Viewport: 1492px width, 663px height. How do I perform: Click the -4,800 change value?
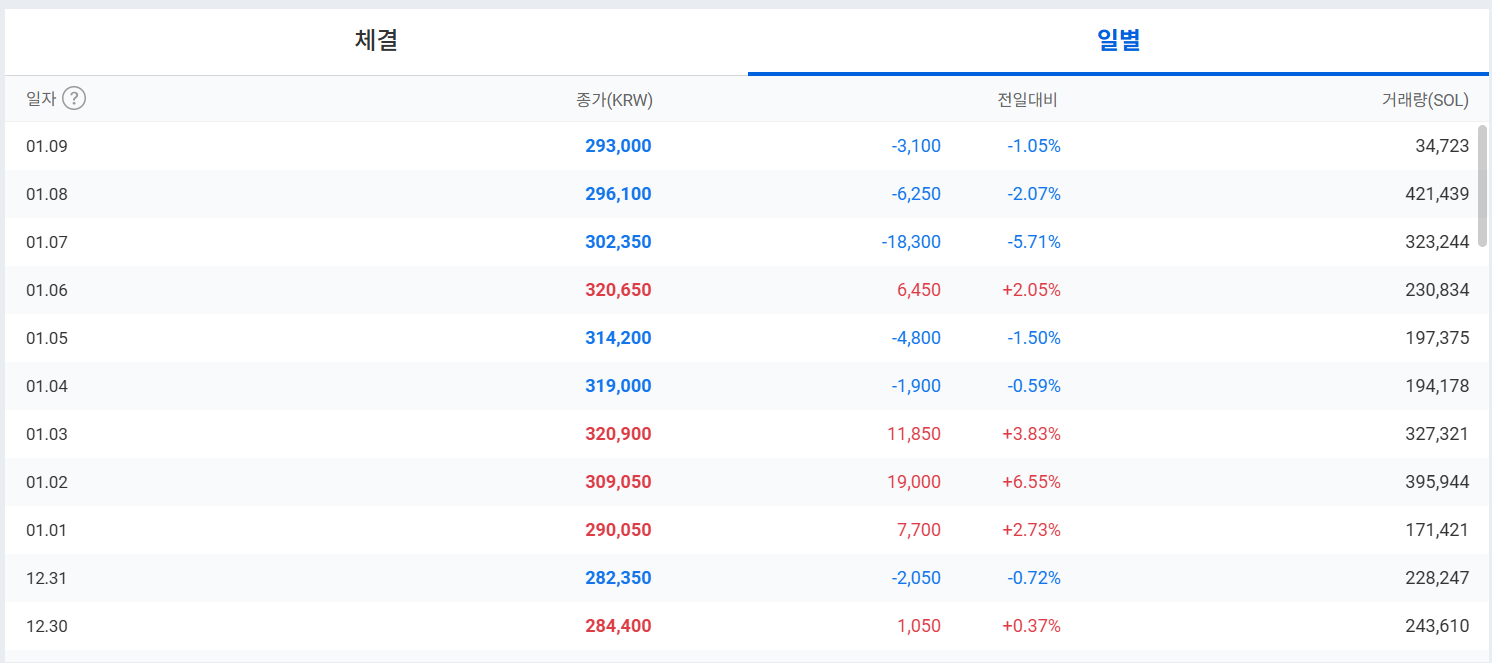click(x=916, y=338)
